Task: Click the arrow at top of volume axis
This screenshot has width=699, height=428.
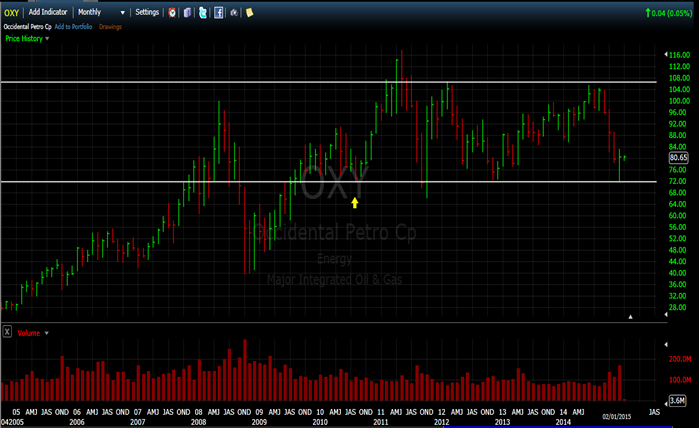Action: coord(666,344)
